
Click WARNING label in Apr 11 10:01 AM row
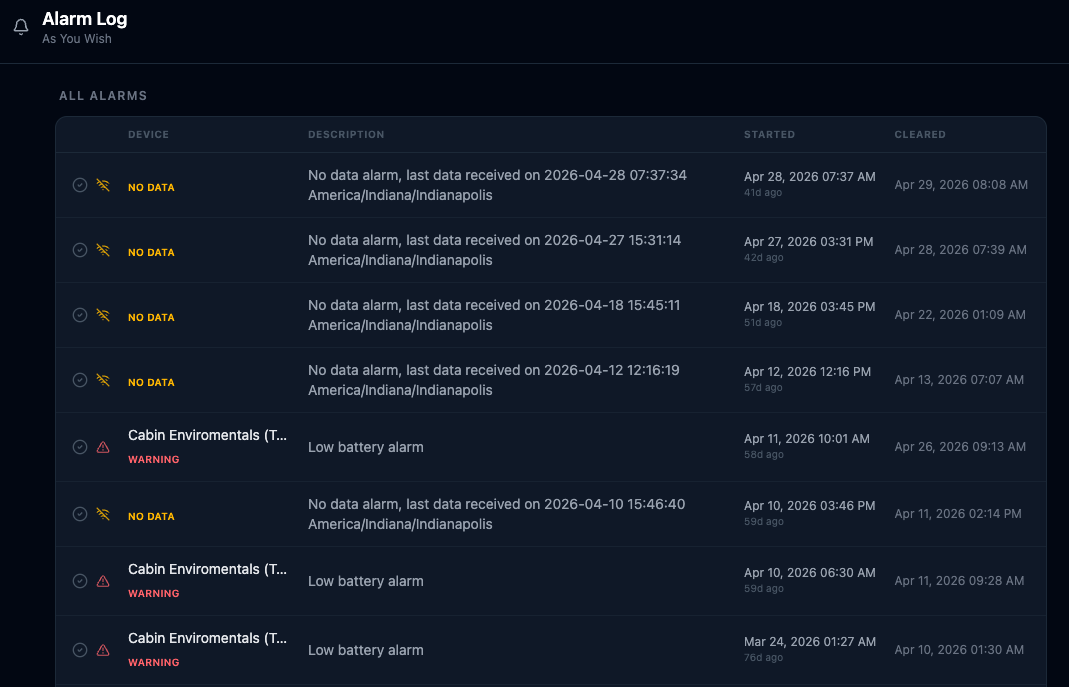154,459
